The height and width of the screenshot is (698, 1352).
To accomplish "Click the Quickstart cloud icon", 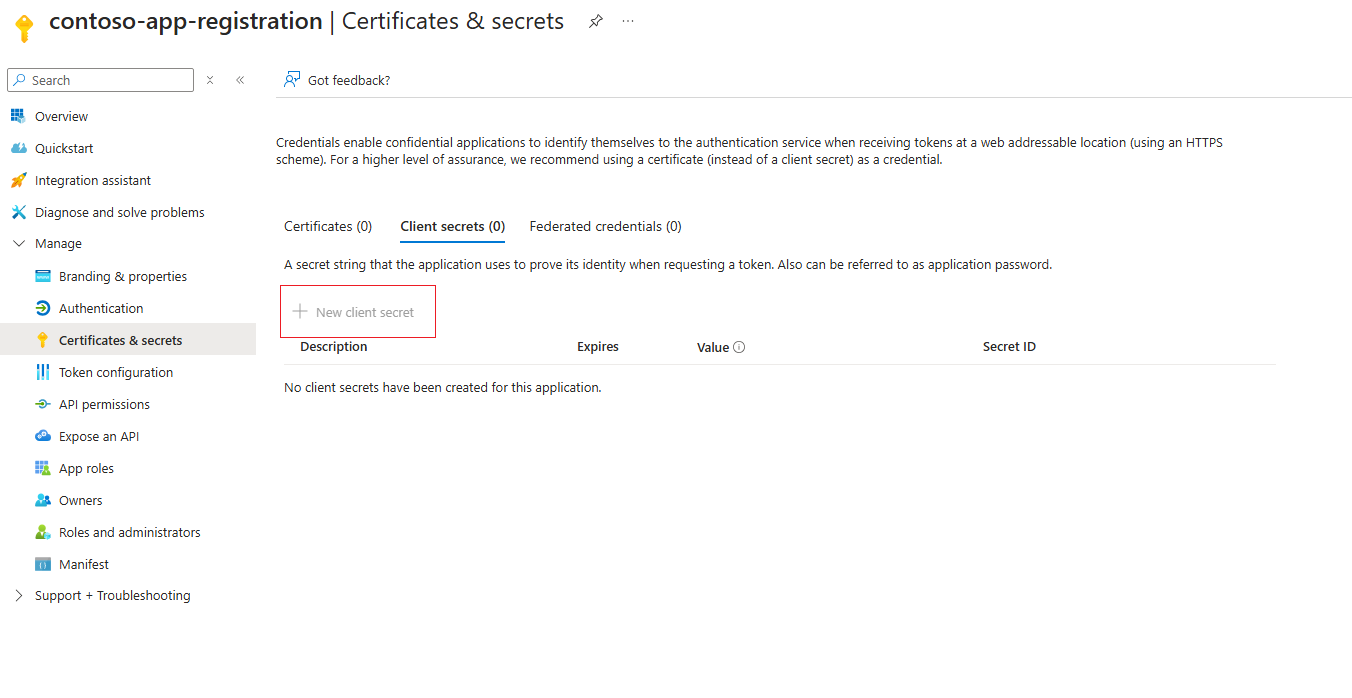I will [x=18, y=148].
